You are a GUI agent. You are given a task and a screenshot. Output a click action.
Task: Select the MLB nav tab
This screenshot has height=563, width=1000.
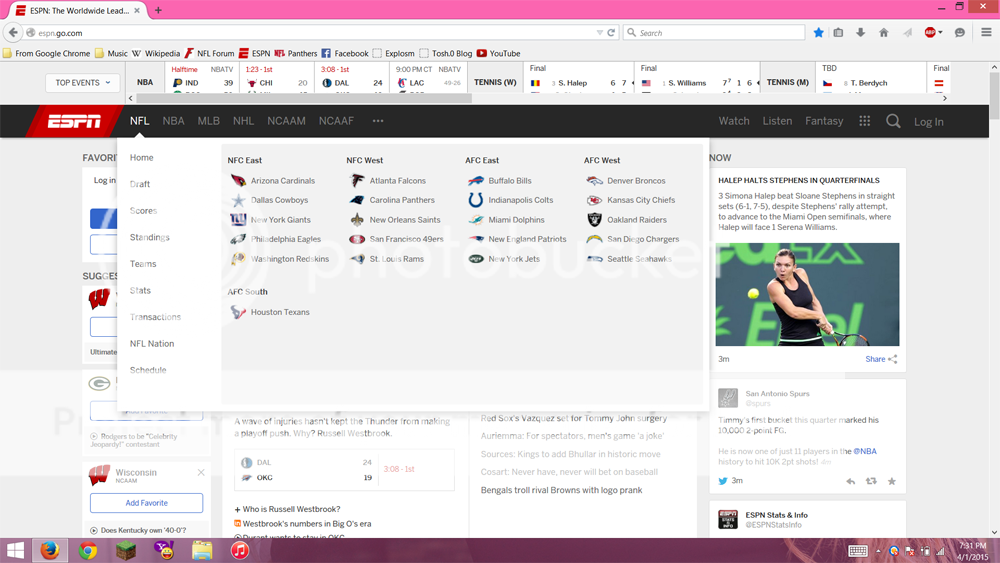click(209, 121)
